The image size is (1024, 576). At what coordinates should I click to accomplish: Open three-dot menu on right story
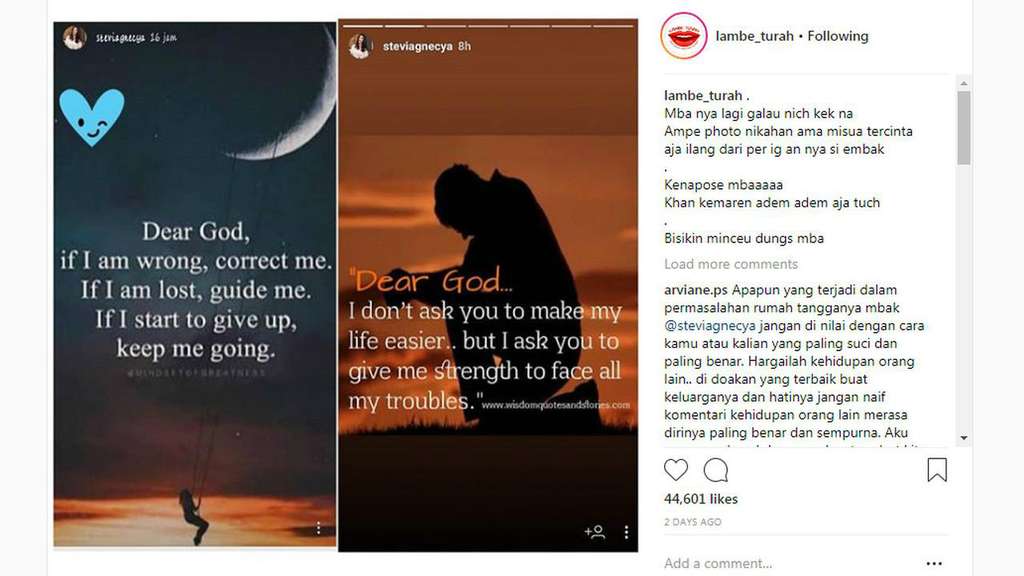pyautogui.click(x=626, y=532)
